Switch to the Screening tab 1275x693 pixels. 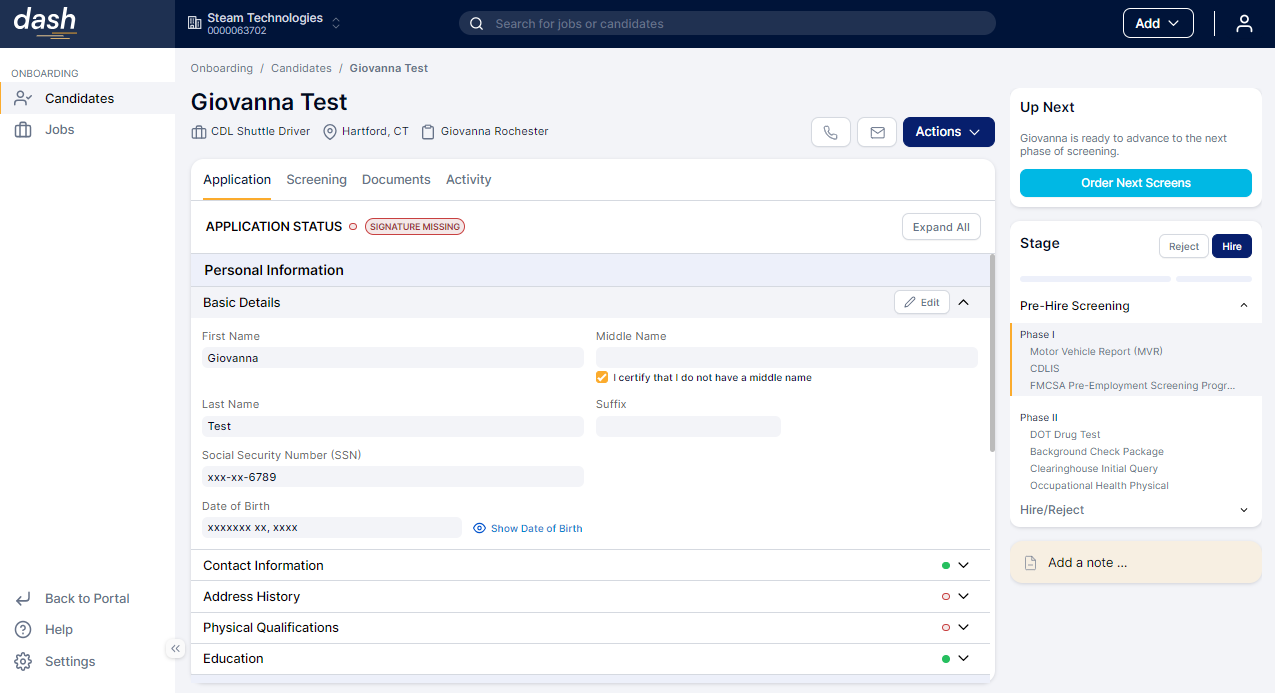(316, 180)
